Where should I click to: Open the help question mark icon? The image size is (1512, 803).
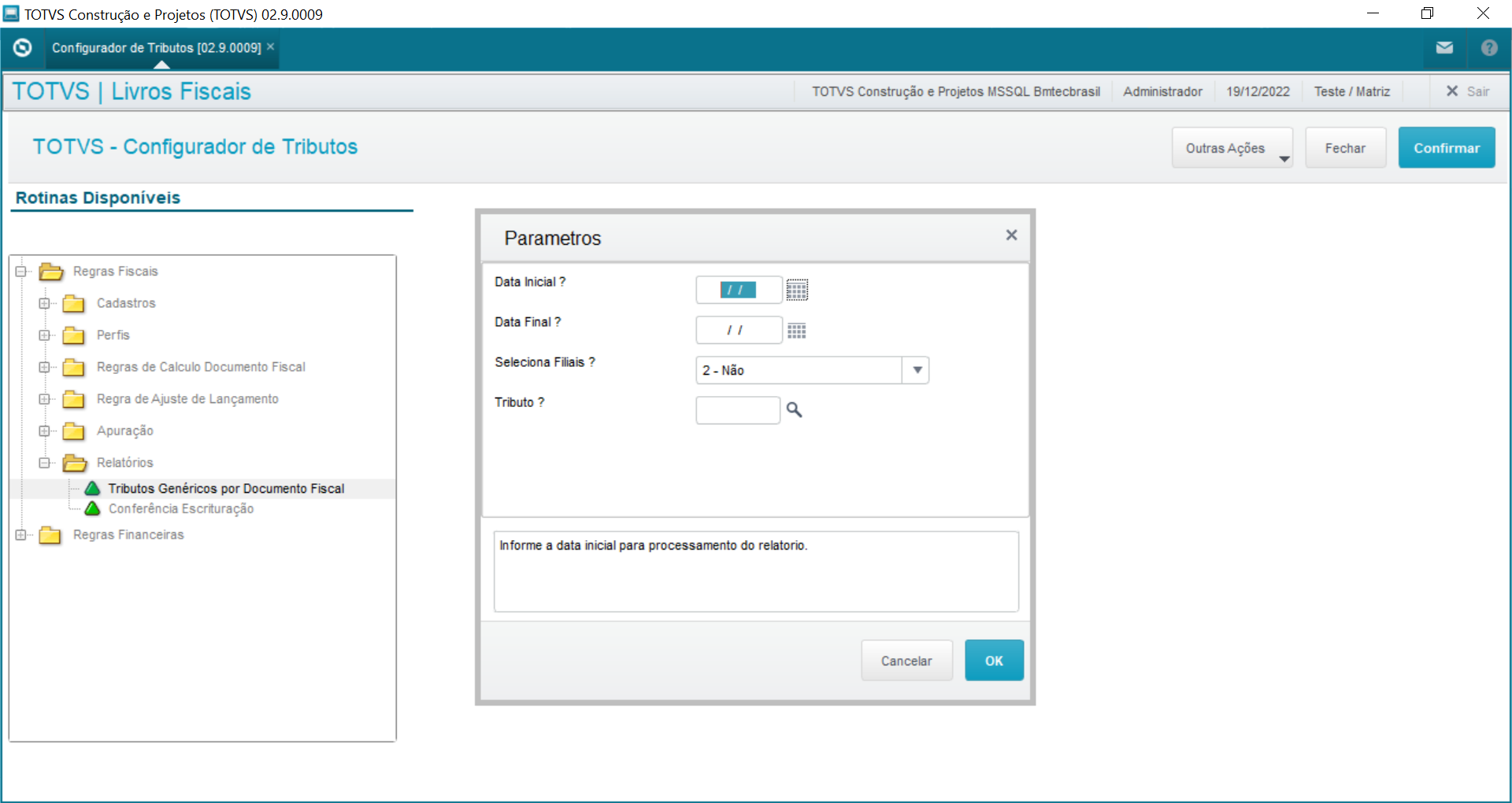[x=1489, y=48]
